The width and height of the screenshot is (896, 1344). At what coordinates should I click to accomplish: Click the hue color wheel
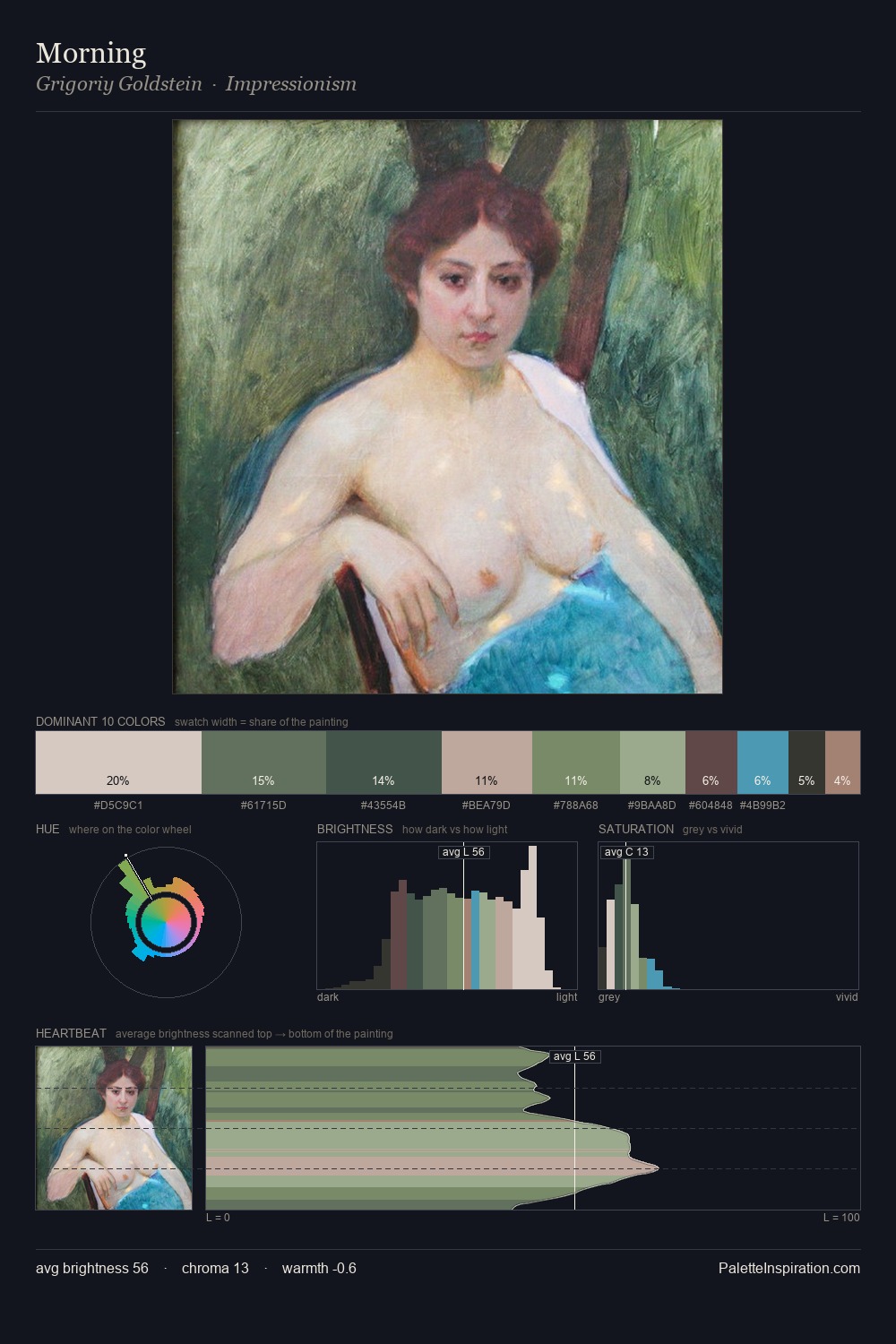click(166, 922)
